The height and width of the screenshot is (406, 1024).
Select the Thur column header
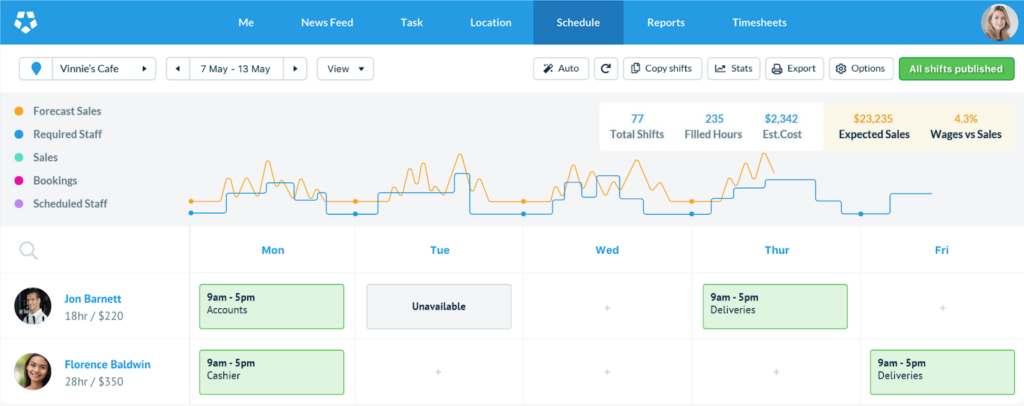coord(776,250)
